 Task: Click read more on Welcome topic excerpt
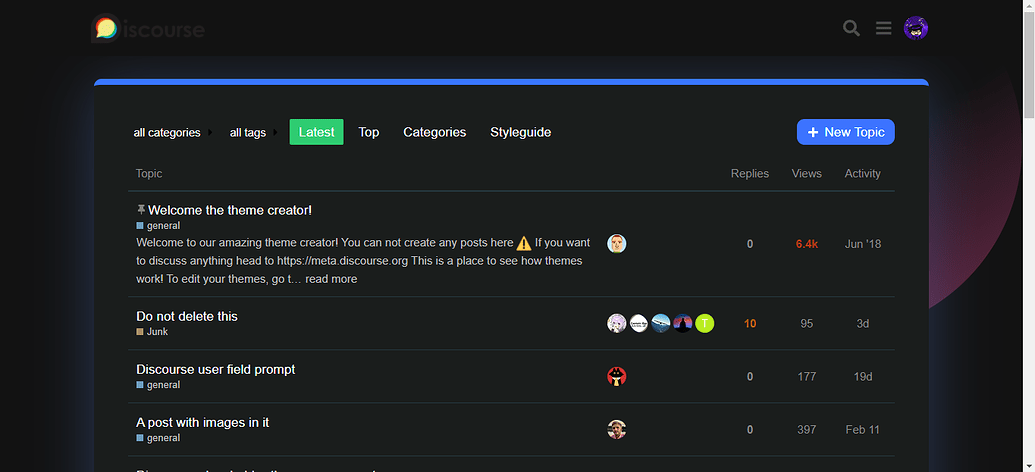[x=331, y=279]
